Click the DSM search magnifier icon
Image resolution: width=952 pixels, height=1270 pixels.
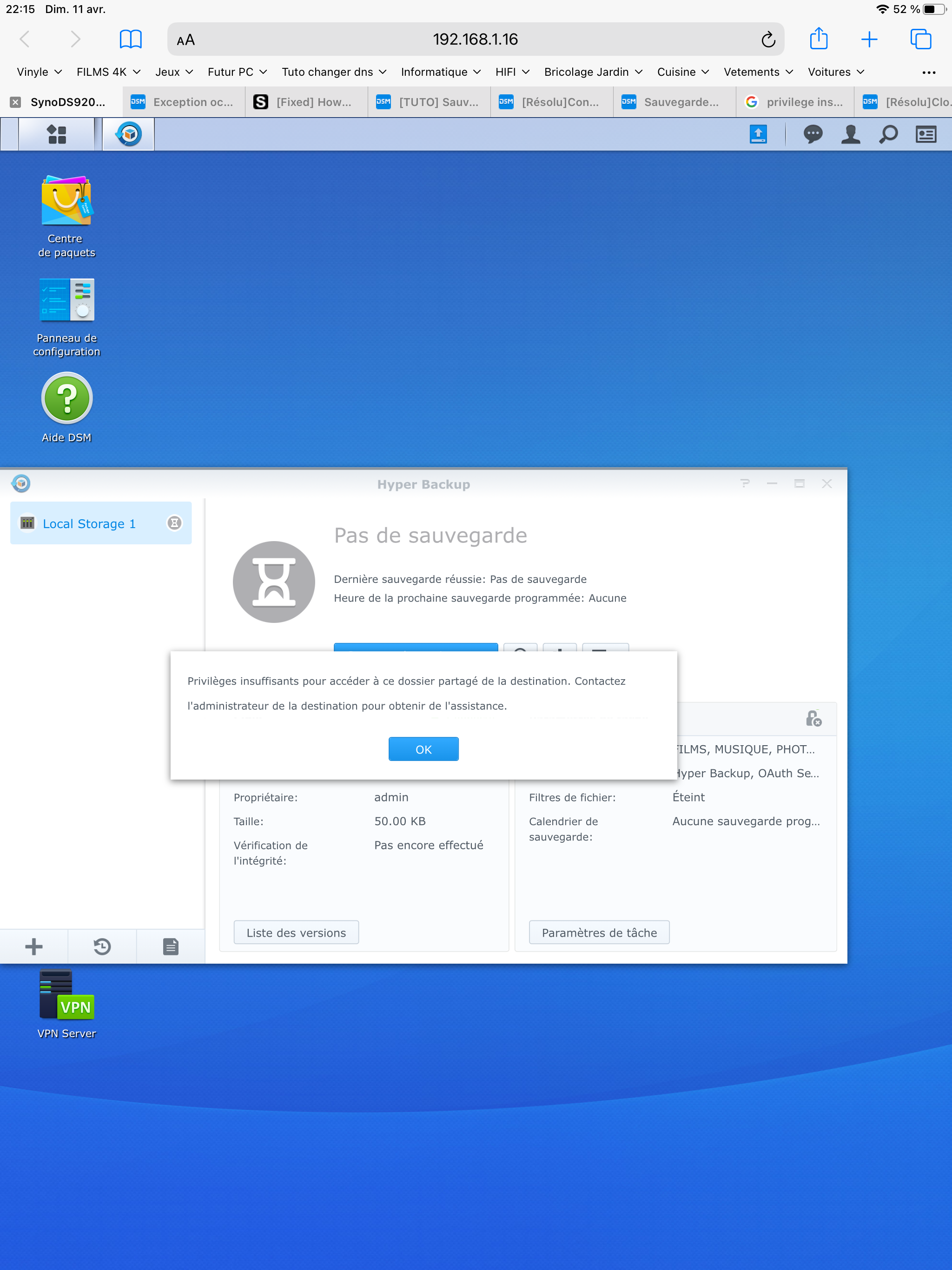[x=888, y=134]
